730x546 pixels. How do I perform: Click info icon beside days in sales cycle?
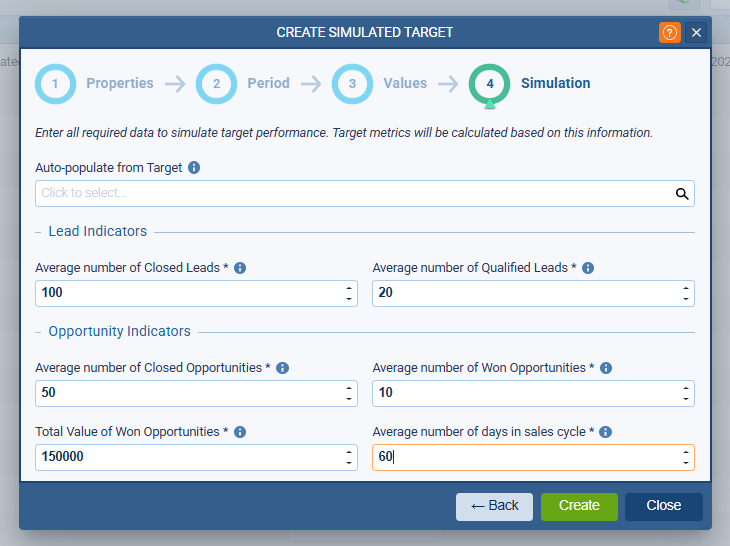[x=605, y=432]
